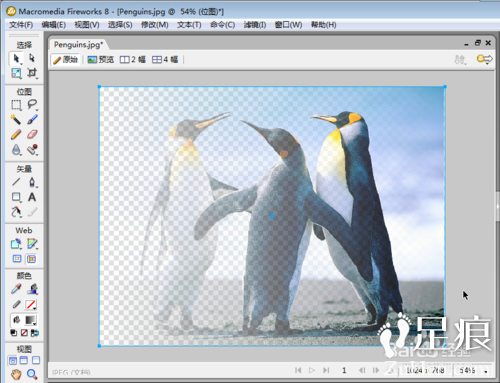
Task: Open the 滤镜(I) menu
Action: tap(255, 25)
